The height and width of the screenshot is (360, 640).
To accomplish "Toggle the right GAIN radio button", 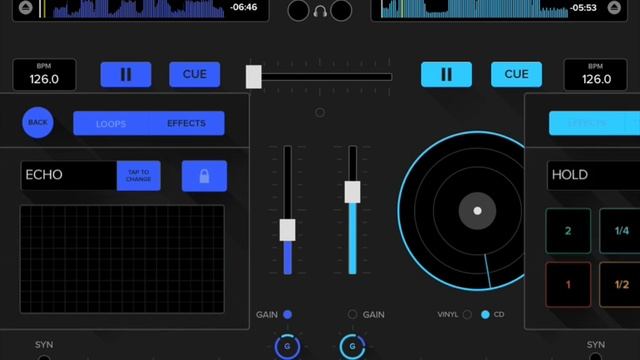I will coord(352,314).
